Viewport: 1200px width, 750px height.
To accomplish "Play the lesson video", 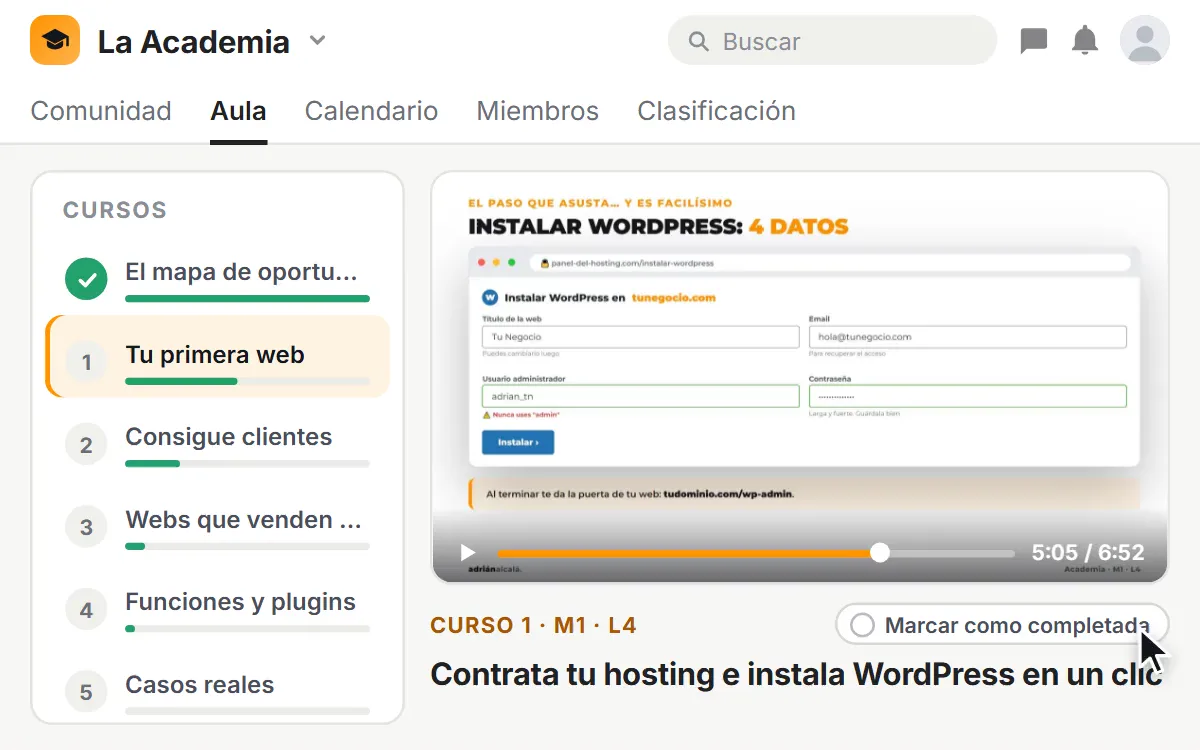I will point(467,552).
